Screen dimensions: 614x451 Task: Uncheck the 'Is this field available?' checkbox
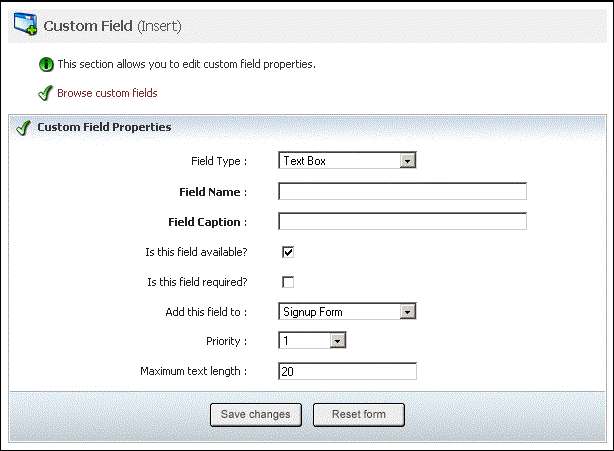[x=288, y=252]
